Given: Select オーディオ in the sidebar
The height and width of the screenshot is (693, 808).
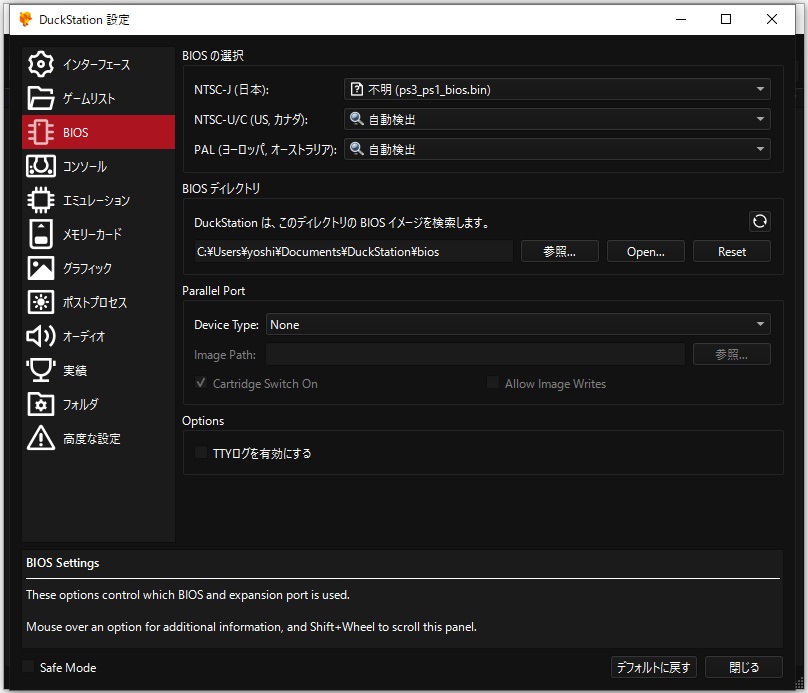Looking at the screenshot, I should pyautogui.click(x=98, y=336).
